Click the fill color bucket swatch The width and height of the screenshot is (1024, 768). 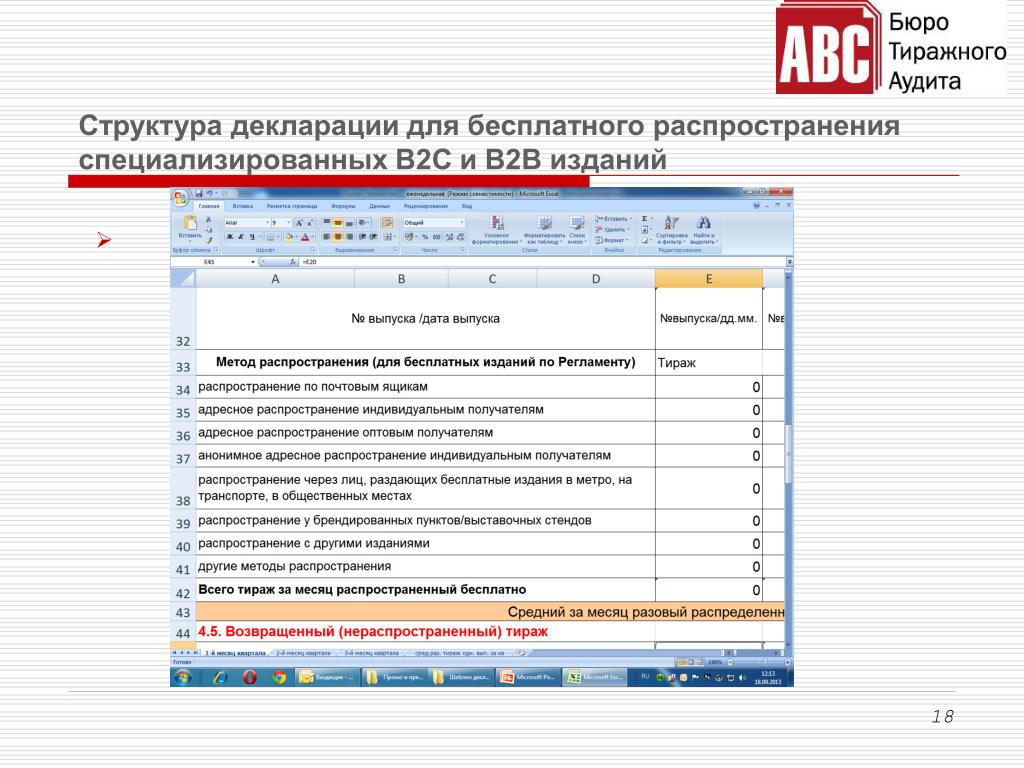tap(289, 236)
